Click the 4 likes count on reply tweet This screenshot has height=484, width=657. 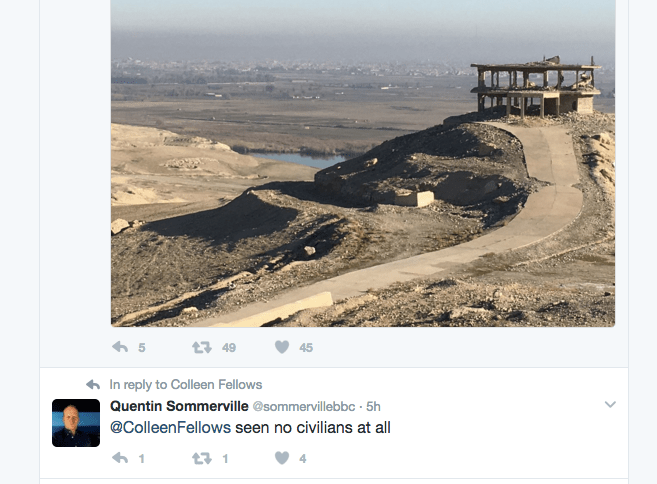pos(303,459)
